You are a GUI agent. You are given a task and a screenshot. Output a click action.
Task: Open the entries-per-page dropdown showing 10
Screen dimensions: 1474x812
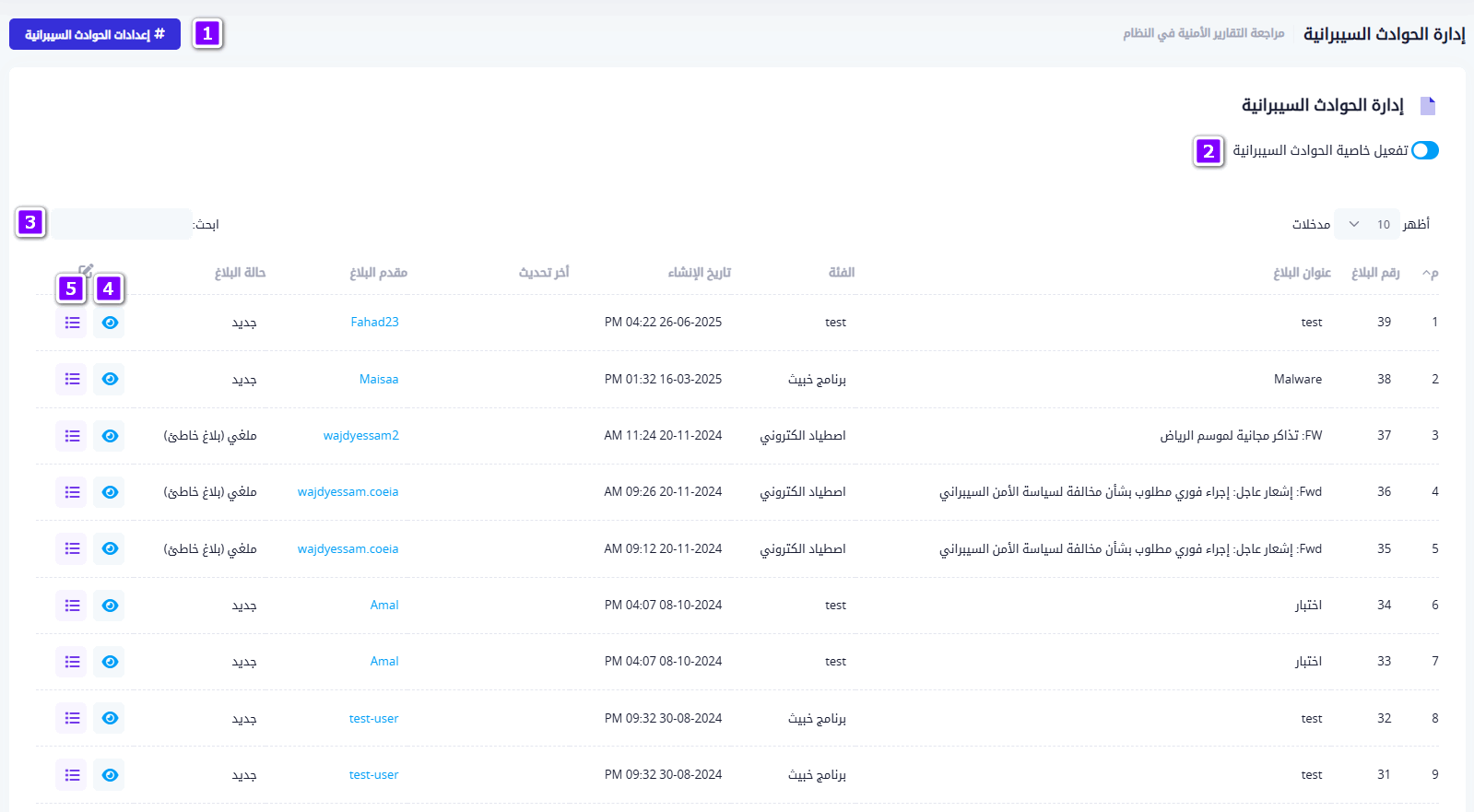1366,224
